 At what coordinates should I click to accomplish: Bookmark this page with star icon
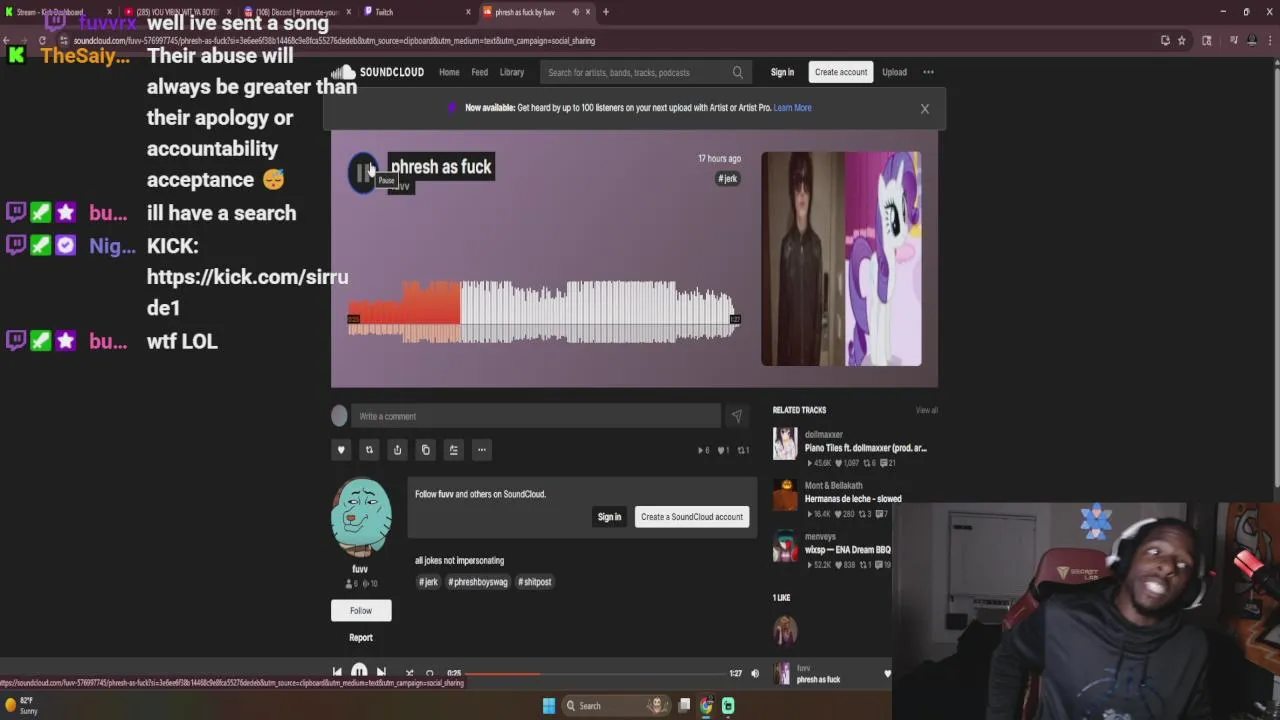click(x=1181, y=41)
